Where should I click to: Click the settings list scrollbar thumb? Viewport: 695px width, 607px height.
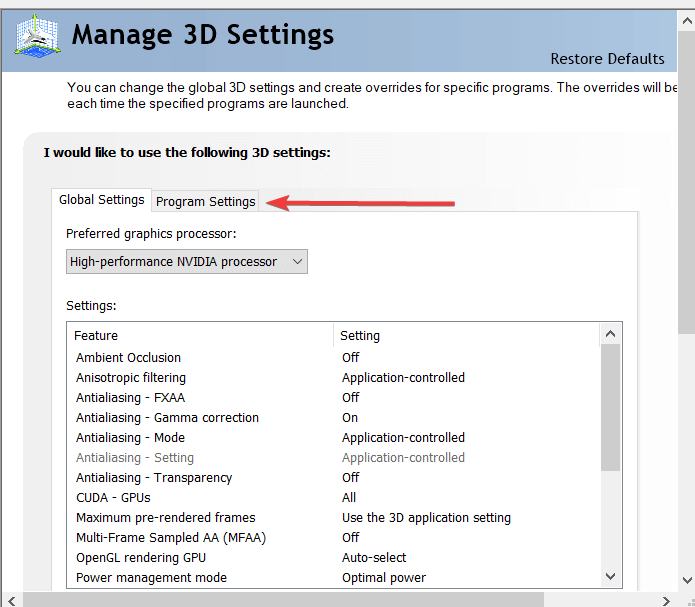[610, 407]
